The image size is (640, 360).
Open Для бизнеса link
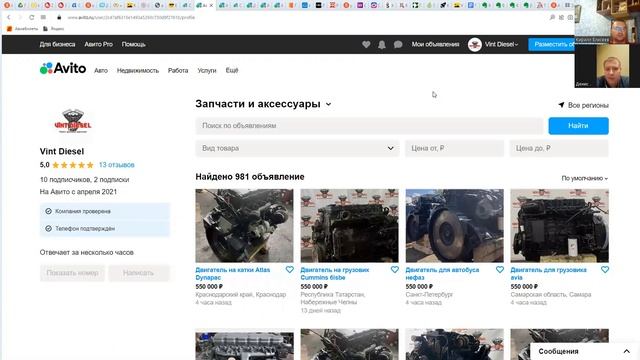click(x=57, y=44)
